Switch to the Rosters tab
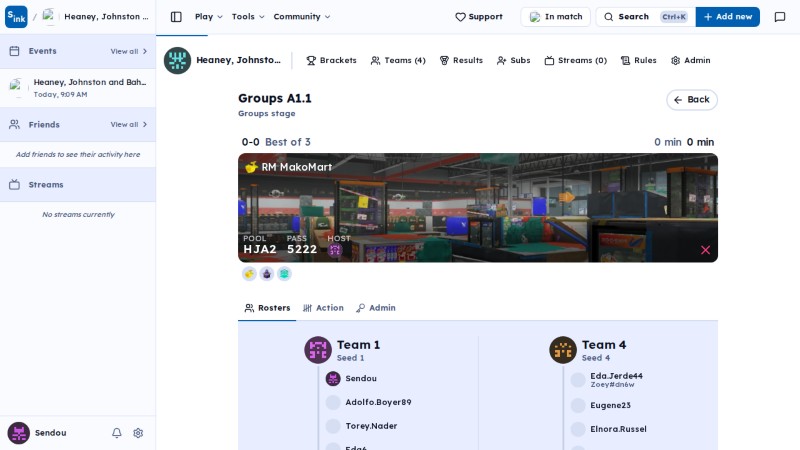 click(267, 308)
